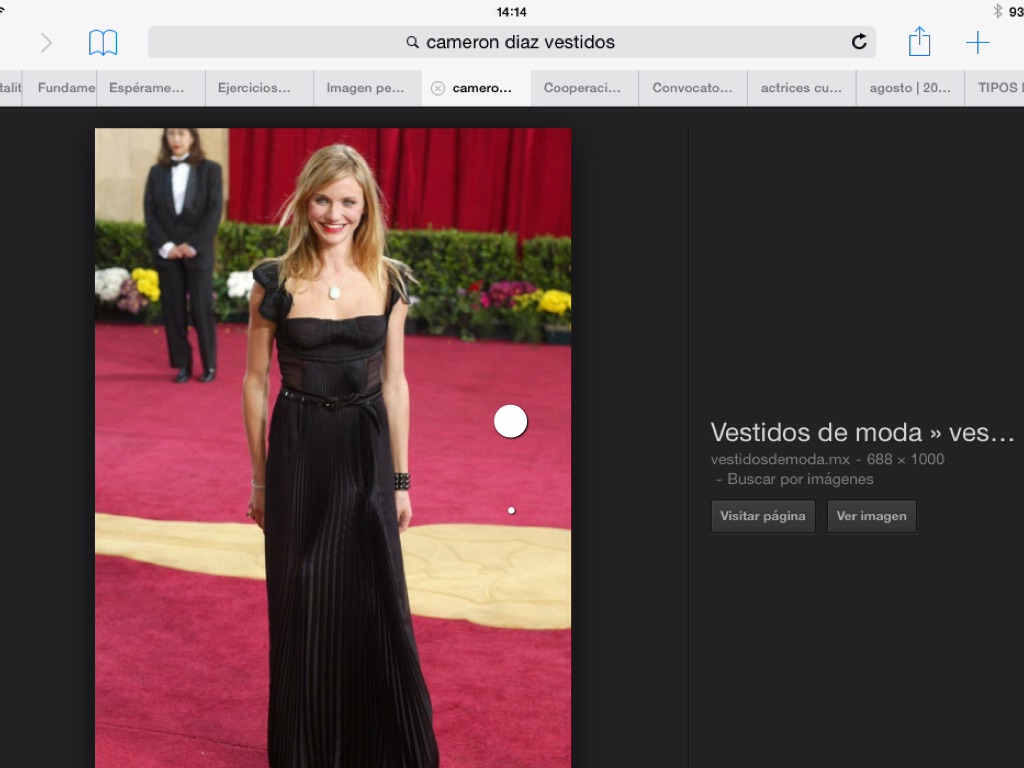Viewport: 1024px width, 768px height.
Task: Tap the Bluetooth icon in the status bar
Action: (997, 11)
